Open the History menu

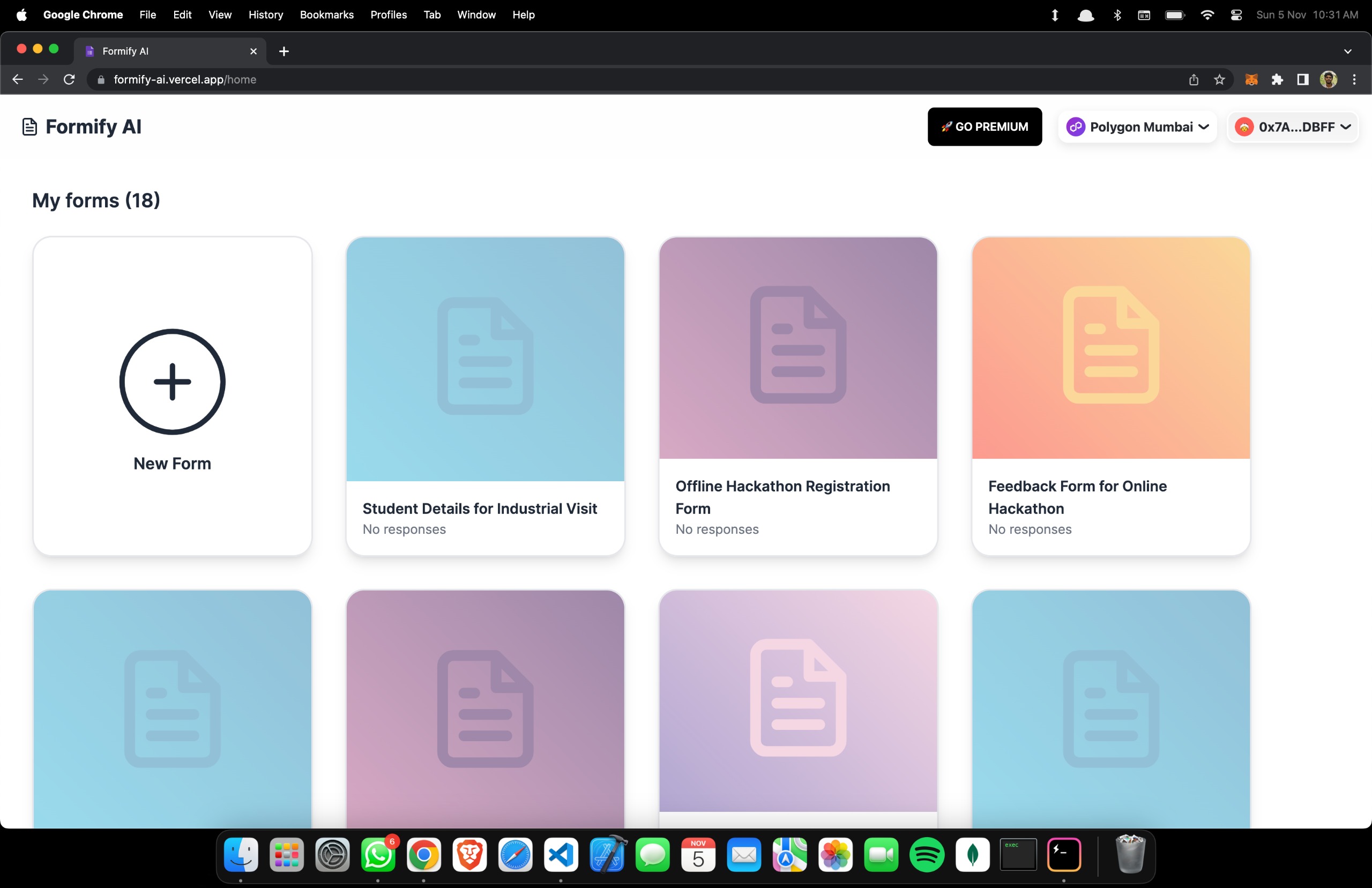tap(265, 15)
